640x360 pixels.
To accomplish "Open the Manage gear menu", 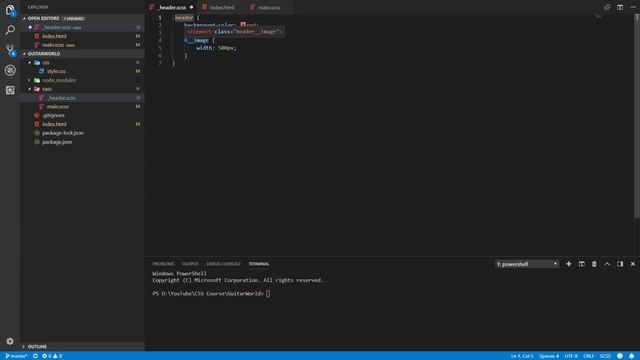I will point(10,341).
